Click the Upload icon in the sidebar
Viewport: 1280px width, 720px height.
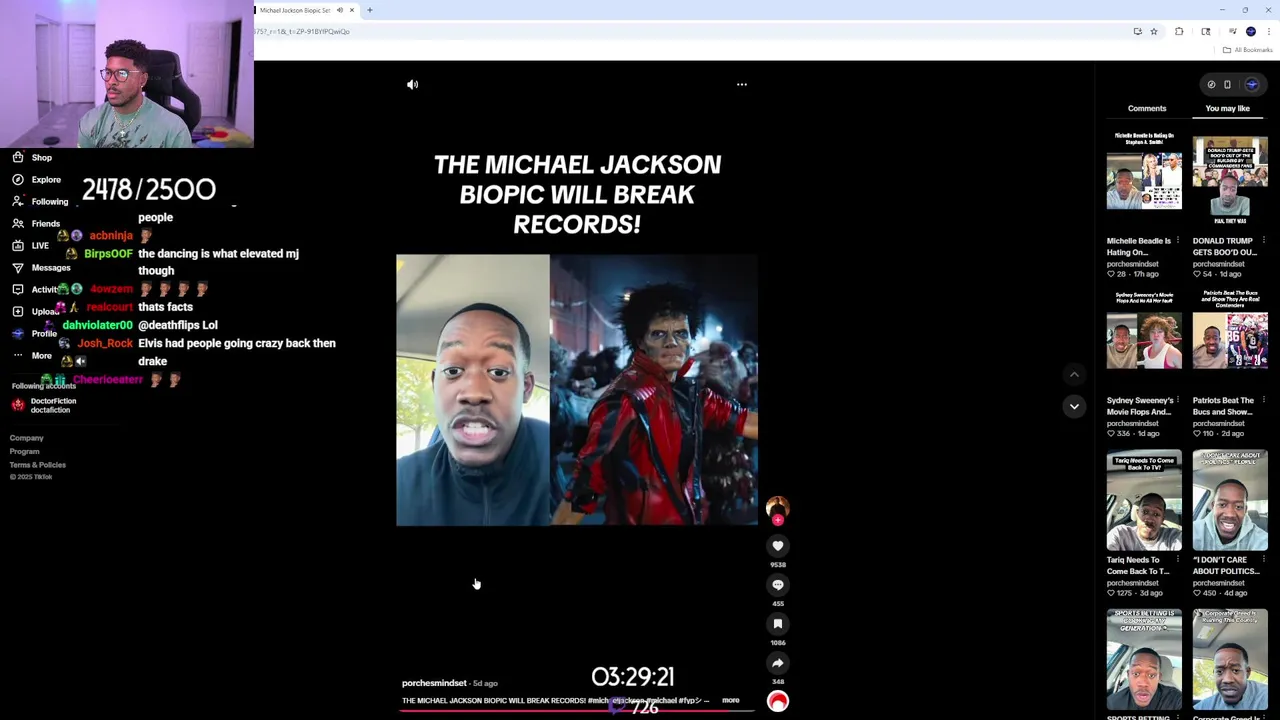18,311
